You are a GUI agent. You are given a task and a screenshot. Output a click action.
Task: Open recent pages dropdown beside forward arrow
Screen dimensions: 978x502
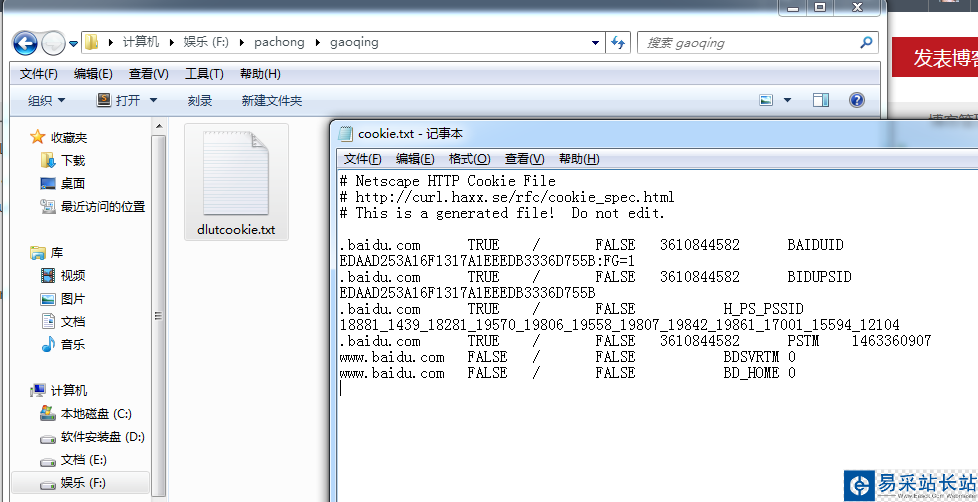(74, 44)
